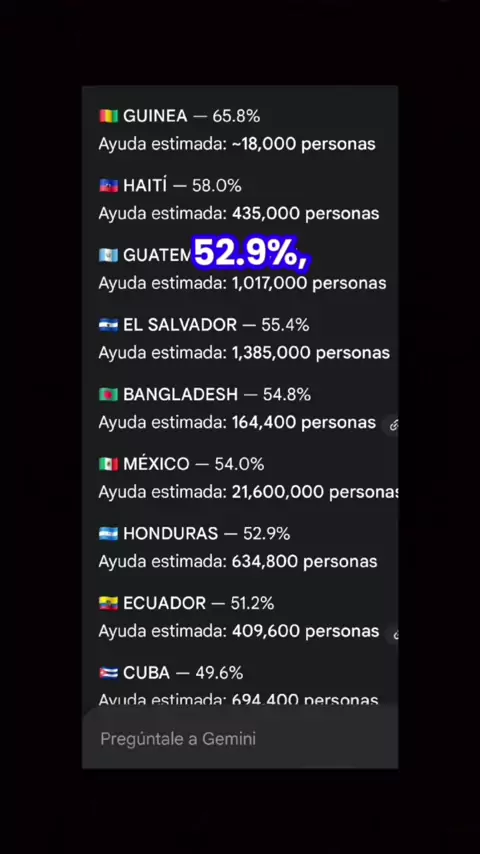The image size is (480, 854).
Task: Click the CUBA — 49.6% heading
Action: pyautogui.click(x=183, y=673)
